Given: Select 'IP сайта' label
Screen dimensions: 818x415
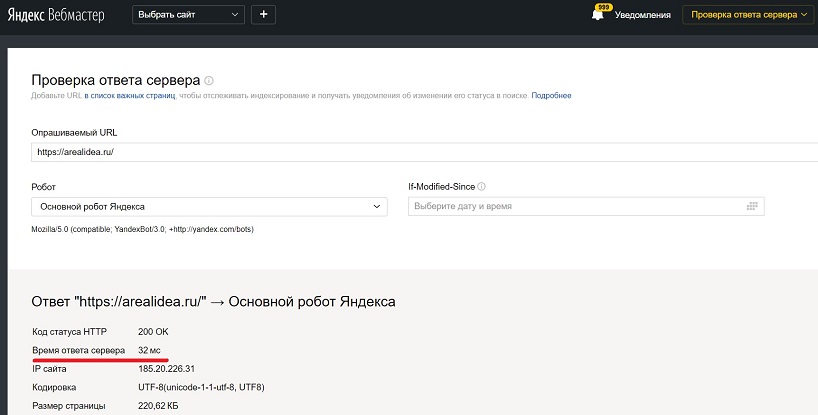Looking at the screenshot, I should click(49, 369).
